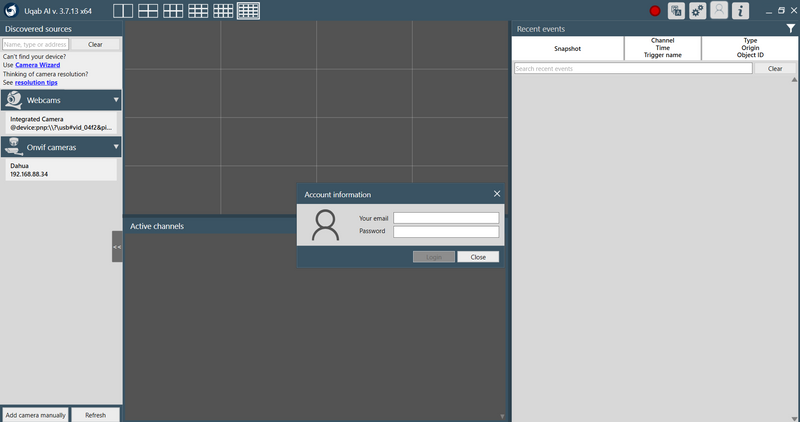Open the language translation icon

point(677,11)
